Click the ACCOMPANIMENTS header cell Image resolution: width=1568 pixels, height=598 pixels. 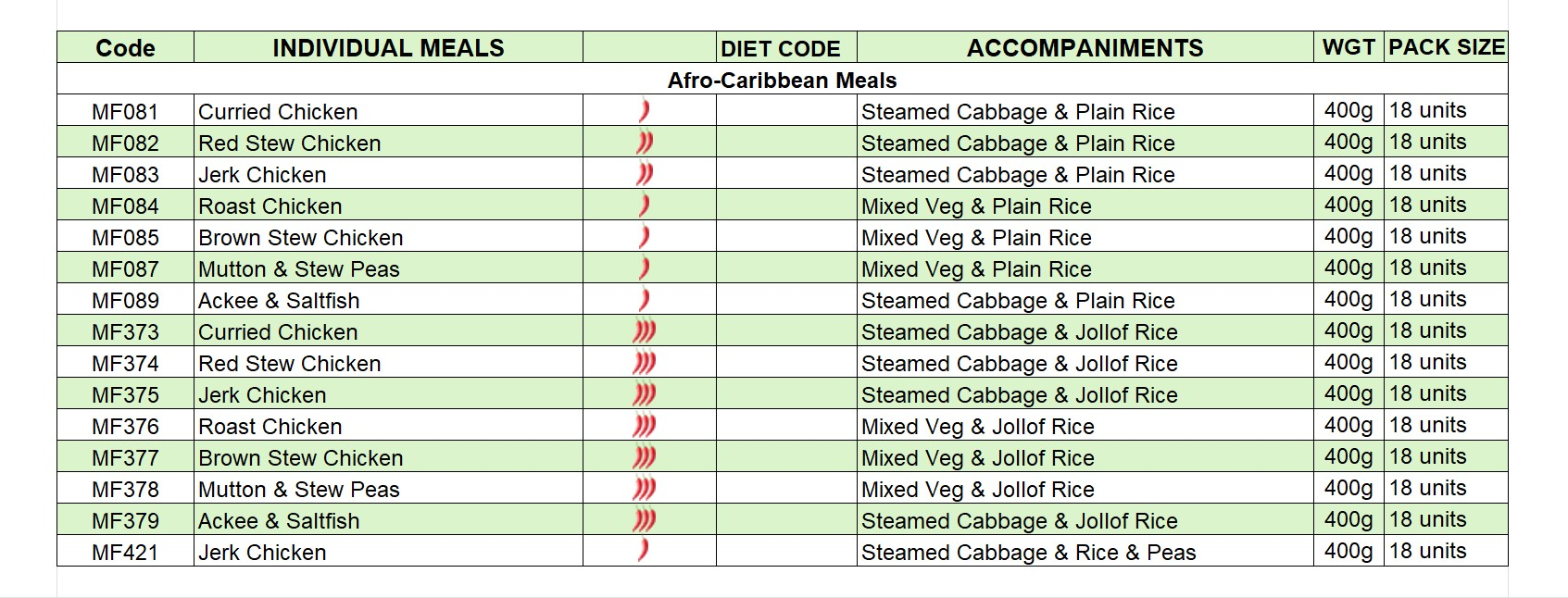[1085, 48]
